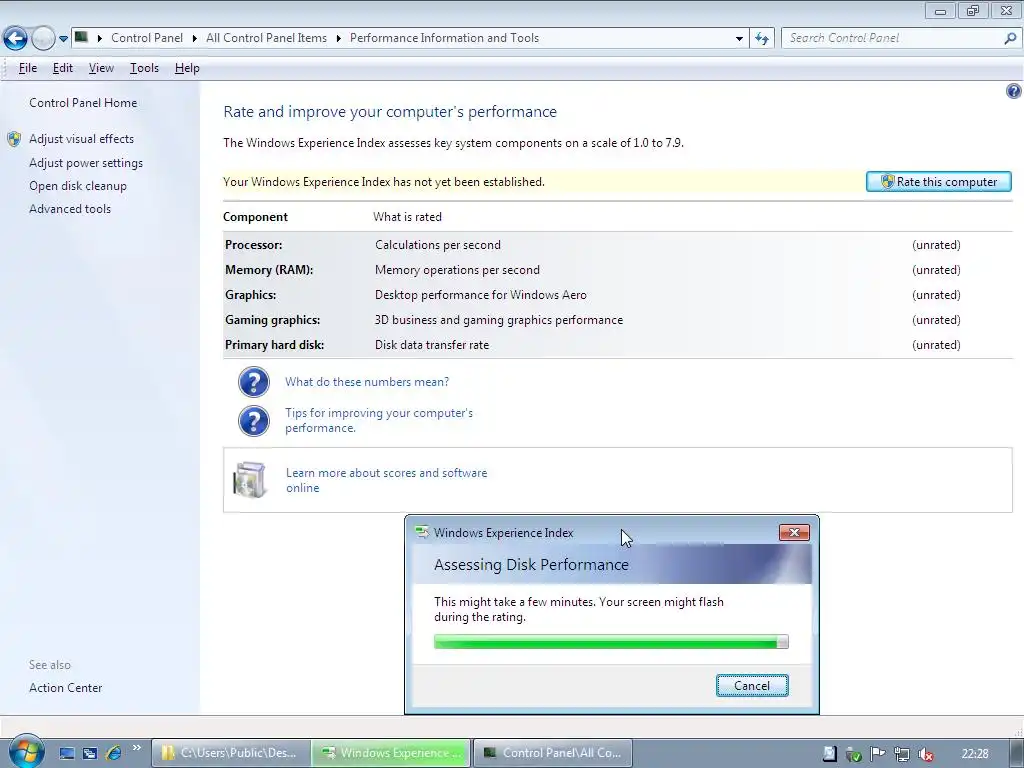Open Advanced tools
Image resolution: width=1024 pixels, height=768 pixels.
coord(70,208)
